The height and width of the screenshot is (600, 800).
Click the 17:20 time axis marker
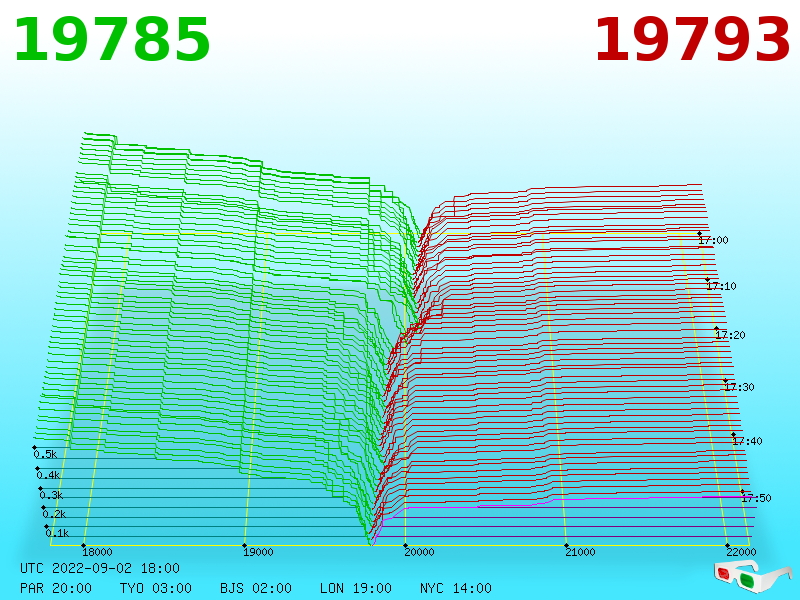click(x=730, y=335)
